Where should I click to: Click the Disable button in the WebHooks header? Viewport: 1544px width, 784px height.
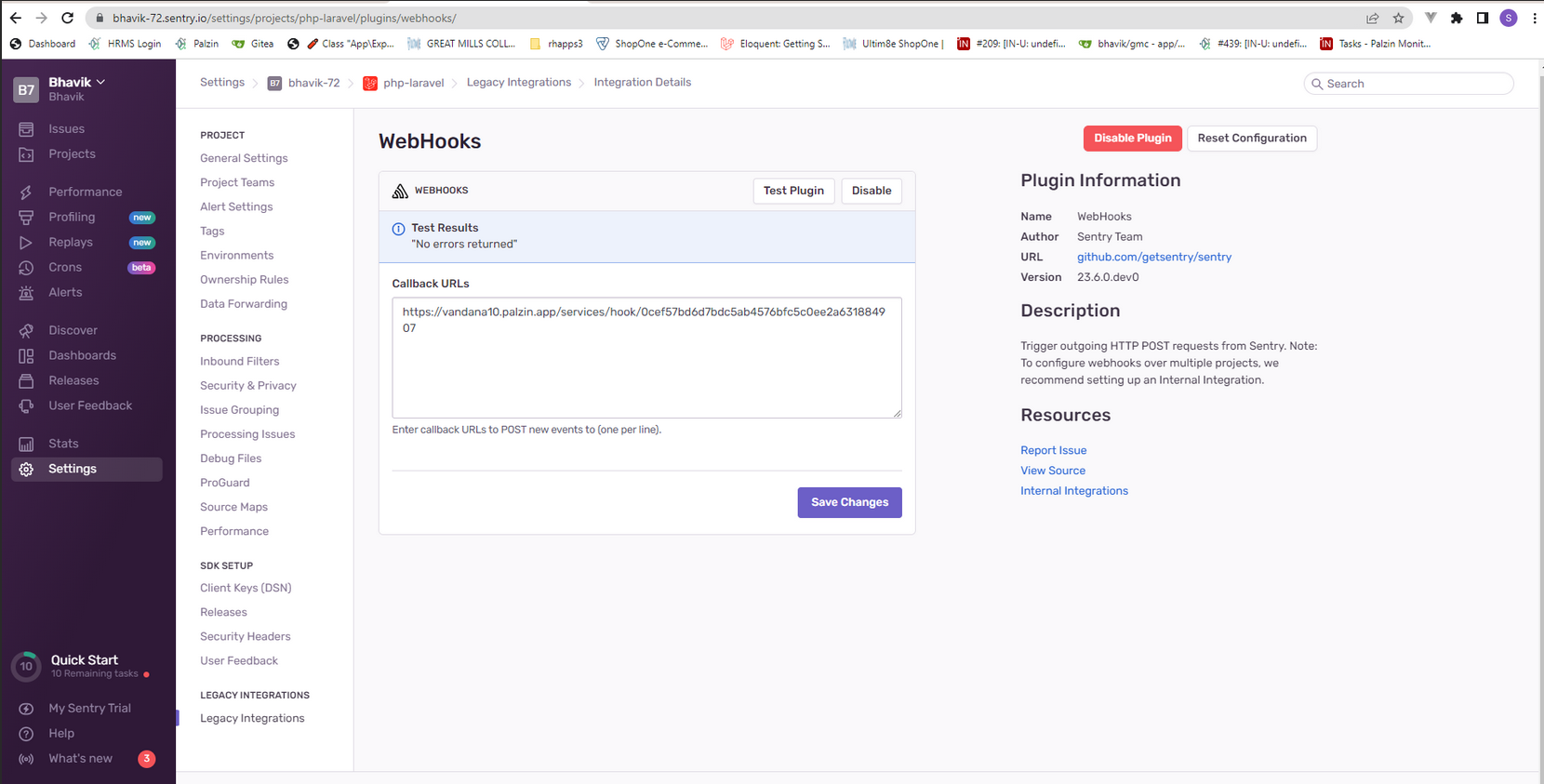[872, 191]
